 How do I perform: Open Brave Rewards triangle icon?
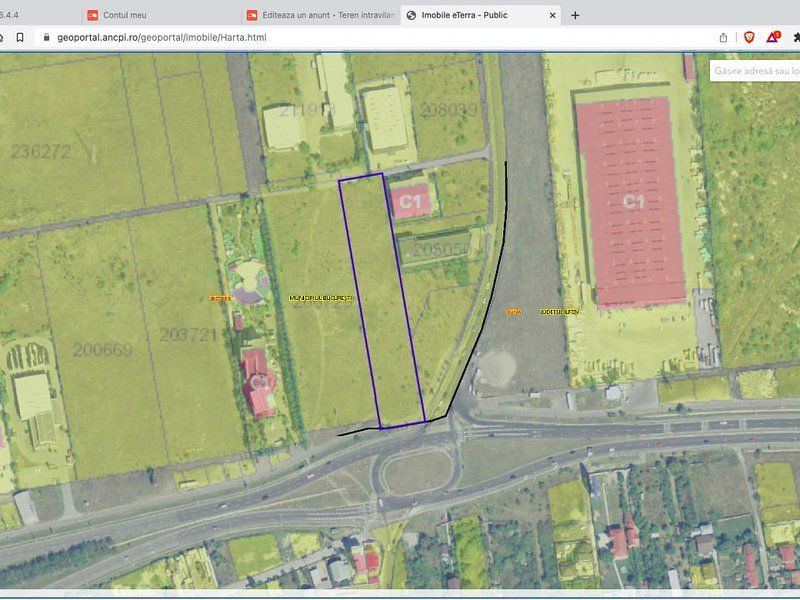coord(773,37)
